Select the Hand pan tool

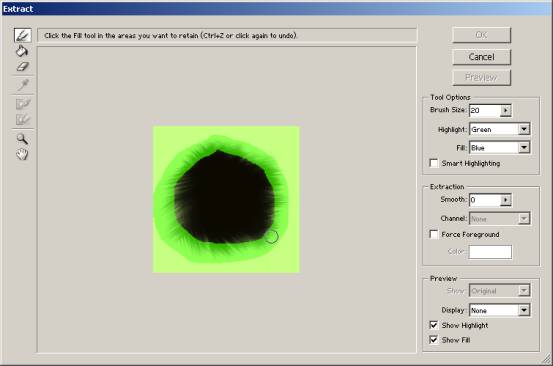coord(22,154)
